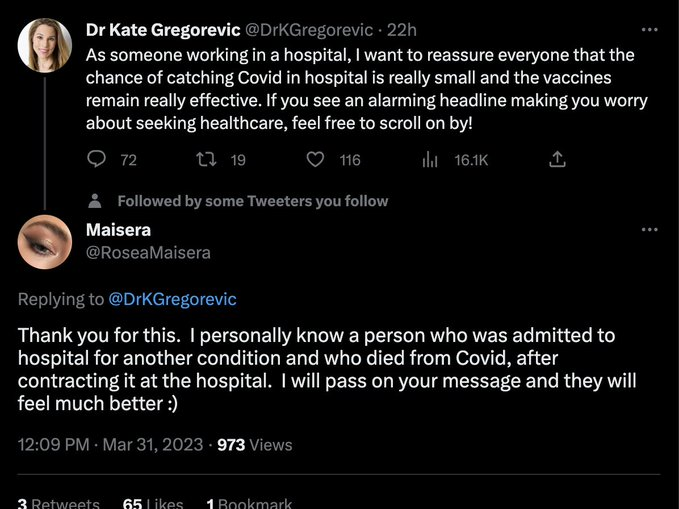Share Dr Kate Gregorevic's tweet

(x=558, y=159)
